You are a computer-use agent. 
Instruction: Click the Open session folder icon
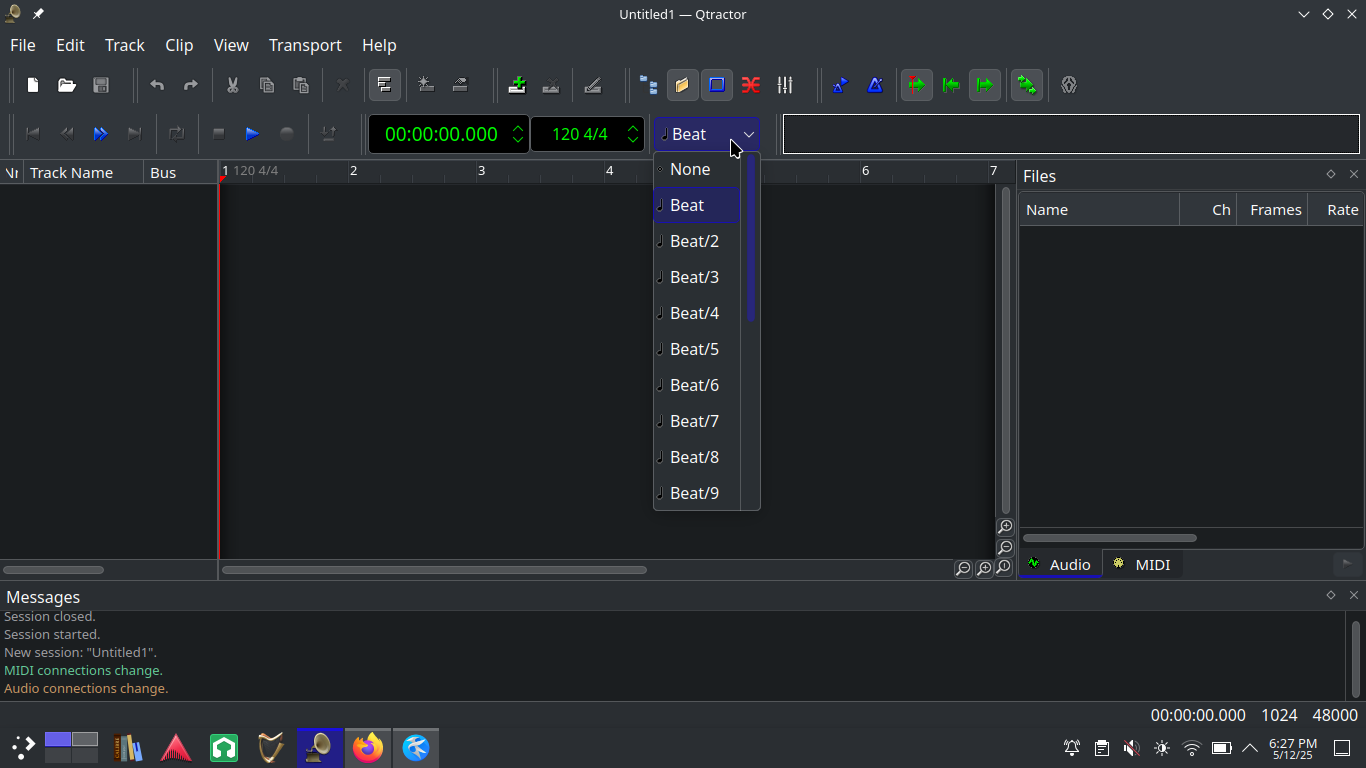click(x=67, y=85)
